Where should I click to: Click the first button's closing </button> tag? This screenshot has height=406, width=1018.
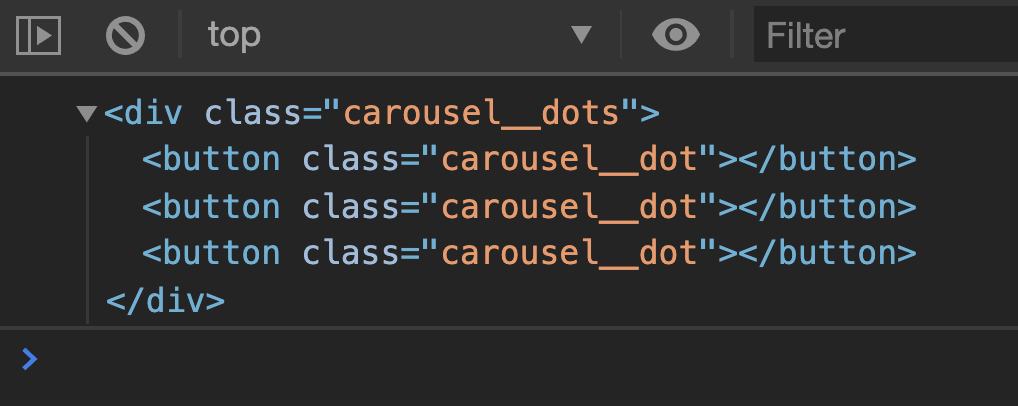point(826,160)
